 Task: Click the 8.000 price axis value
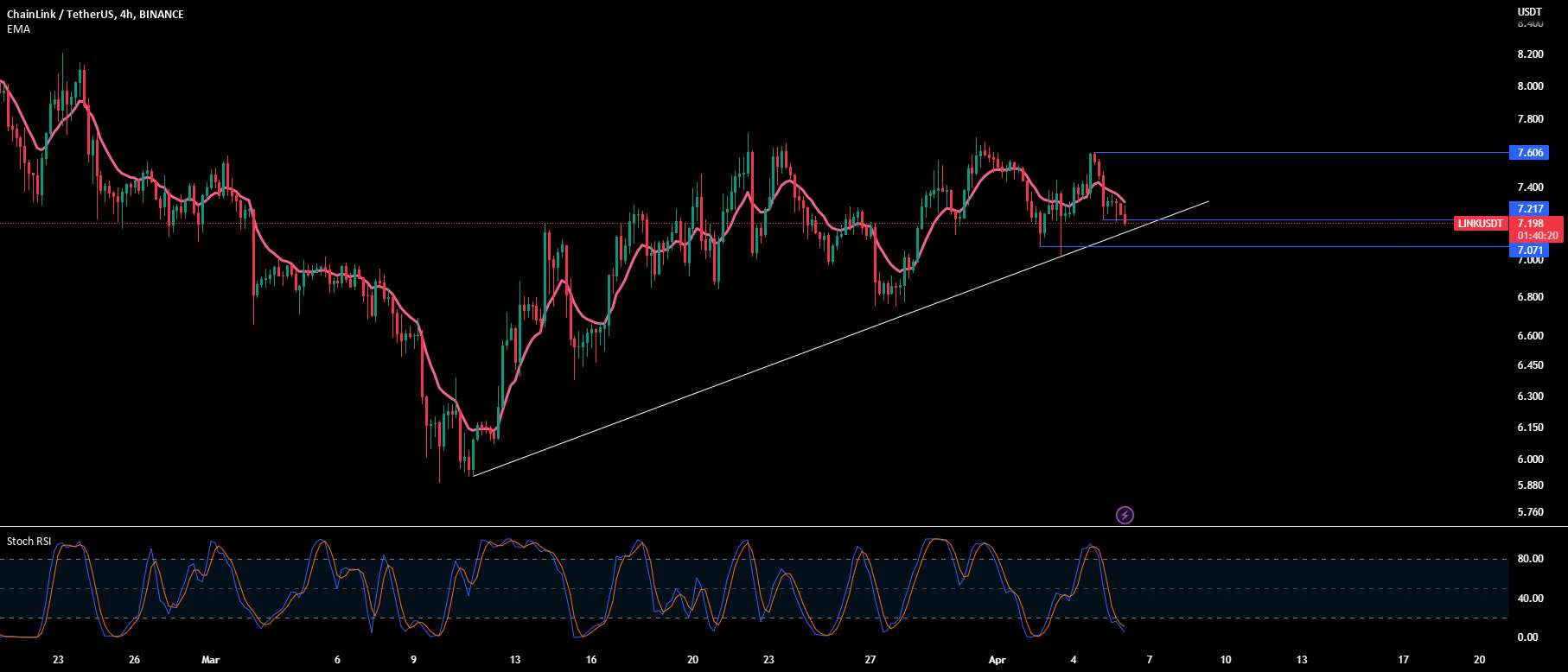pos(1530,86)
